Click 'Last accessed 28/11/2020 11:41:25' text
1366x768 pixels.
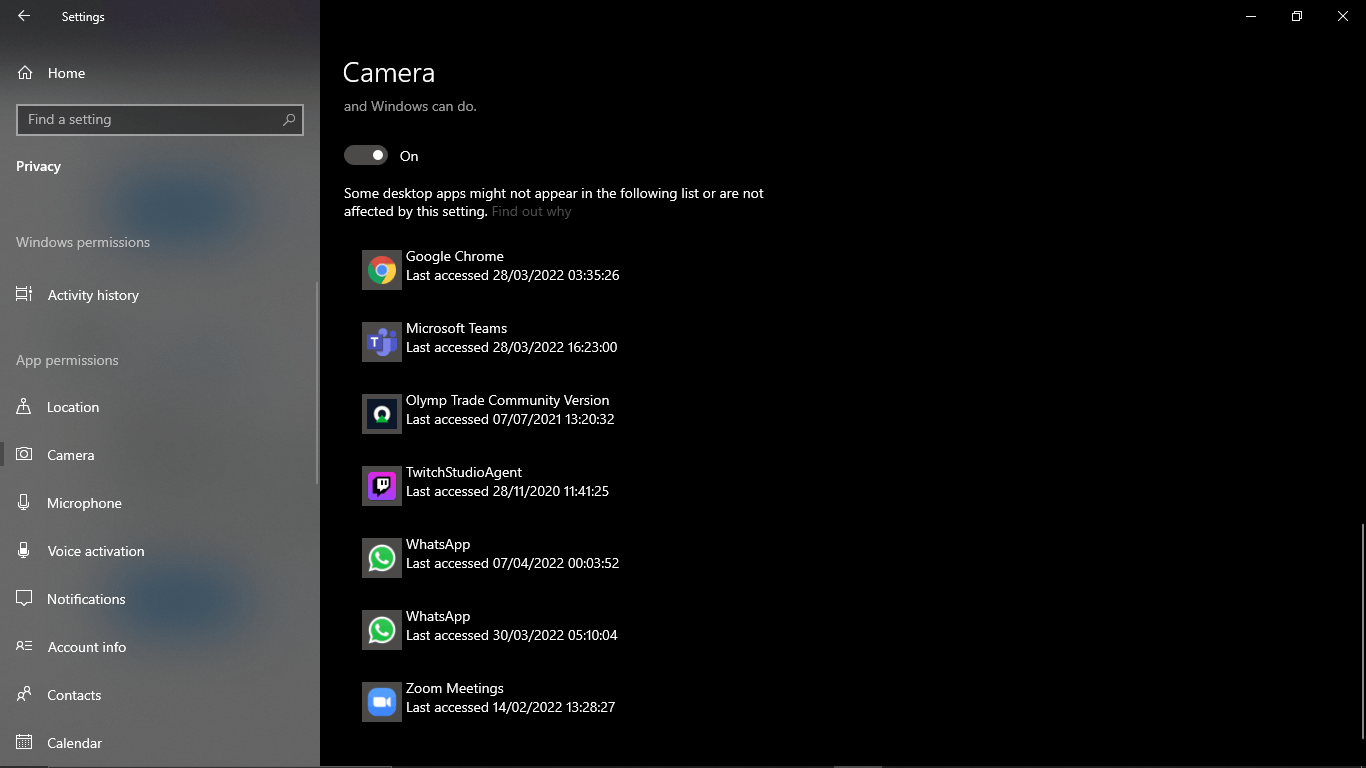coord(507,491)
